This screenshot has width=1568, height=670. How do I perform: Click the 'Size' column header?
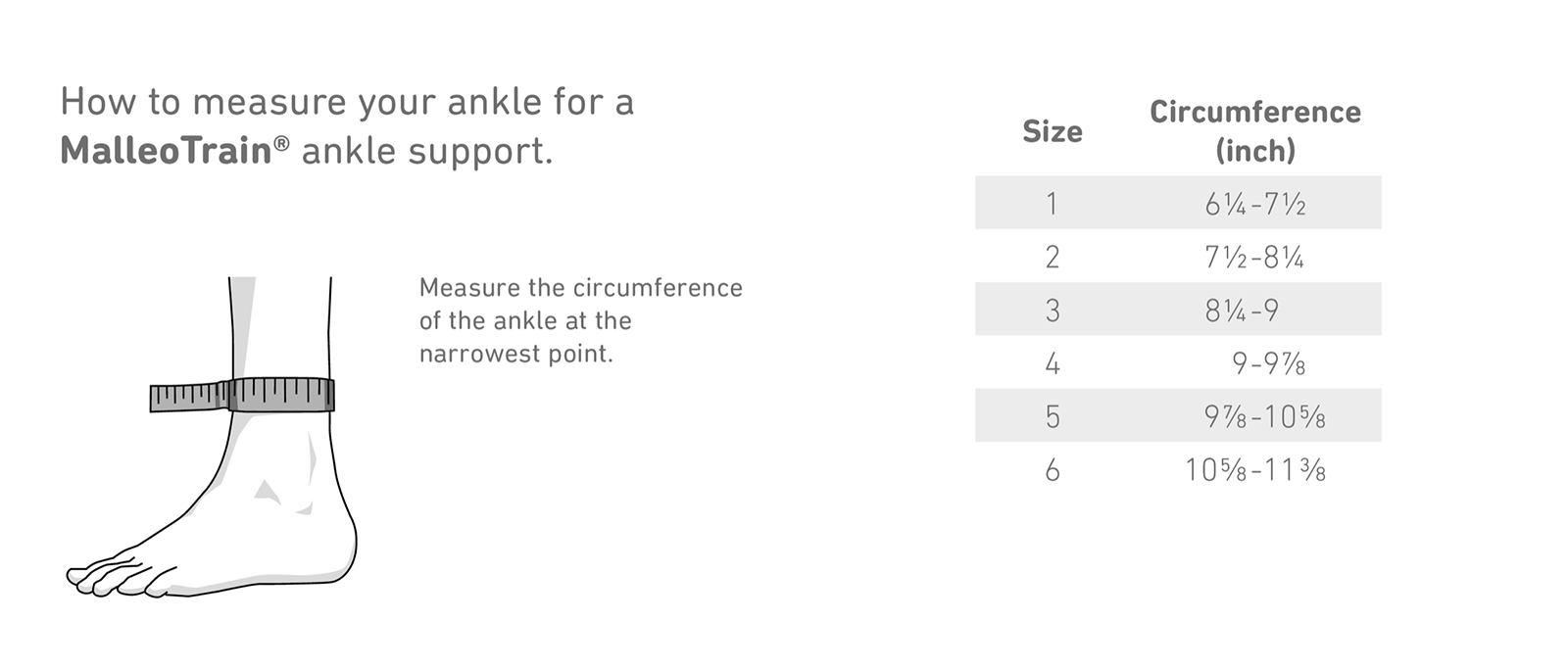pyautogui.click(x=1052, y=131)
